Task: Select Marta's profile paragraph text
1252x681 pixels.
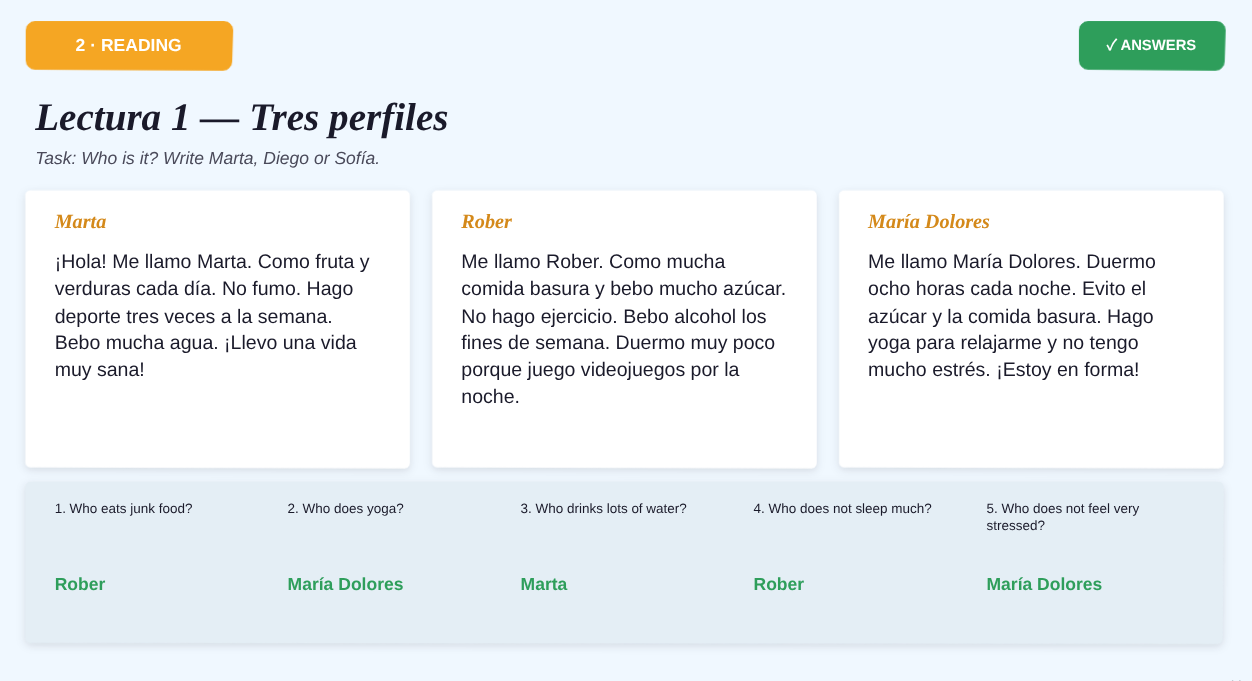Action: coord(213,315)
